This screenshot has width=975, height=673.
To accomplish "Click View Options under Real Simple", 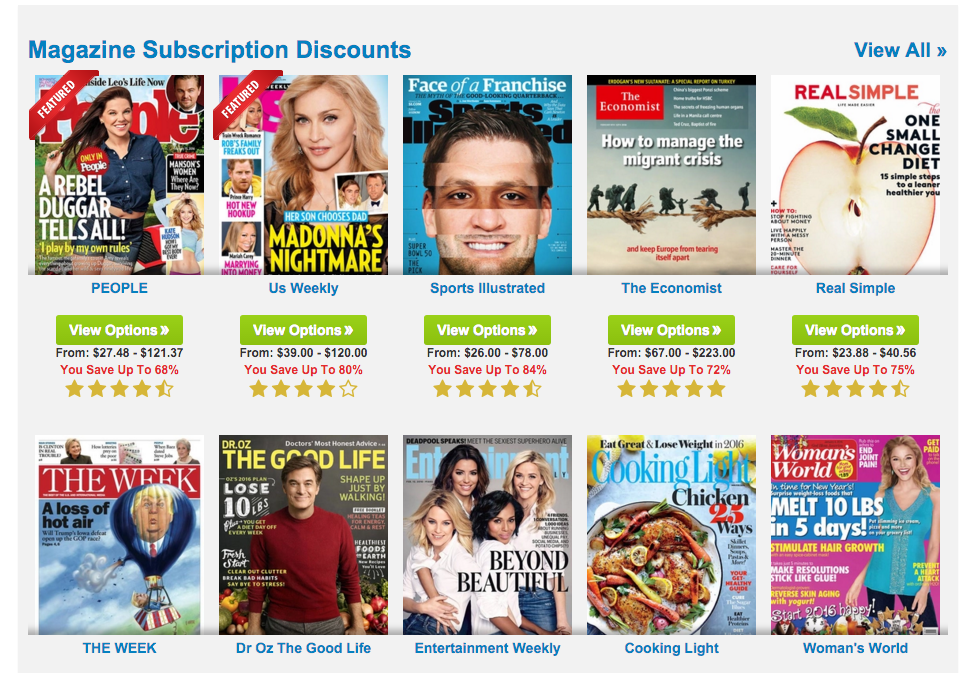I will (x=856, y=330).
